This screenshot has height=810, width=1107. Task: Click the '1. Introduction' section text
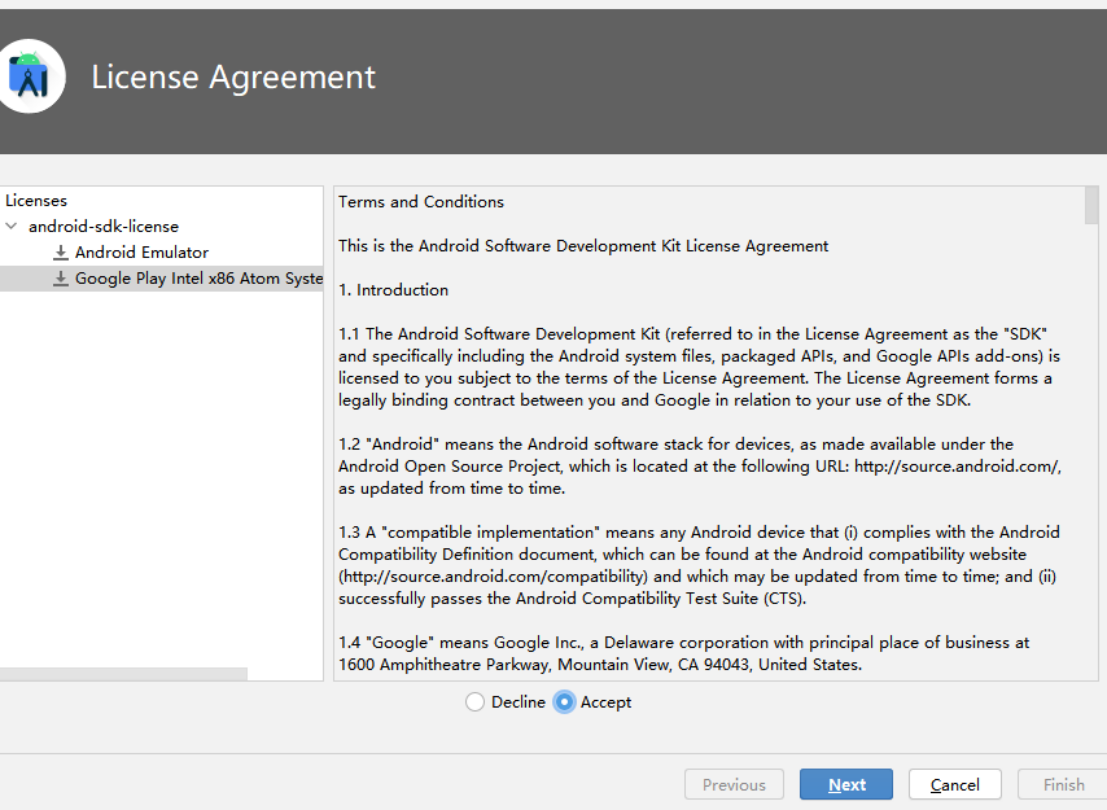pyautogui.click(x=393, y=290)
